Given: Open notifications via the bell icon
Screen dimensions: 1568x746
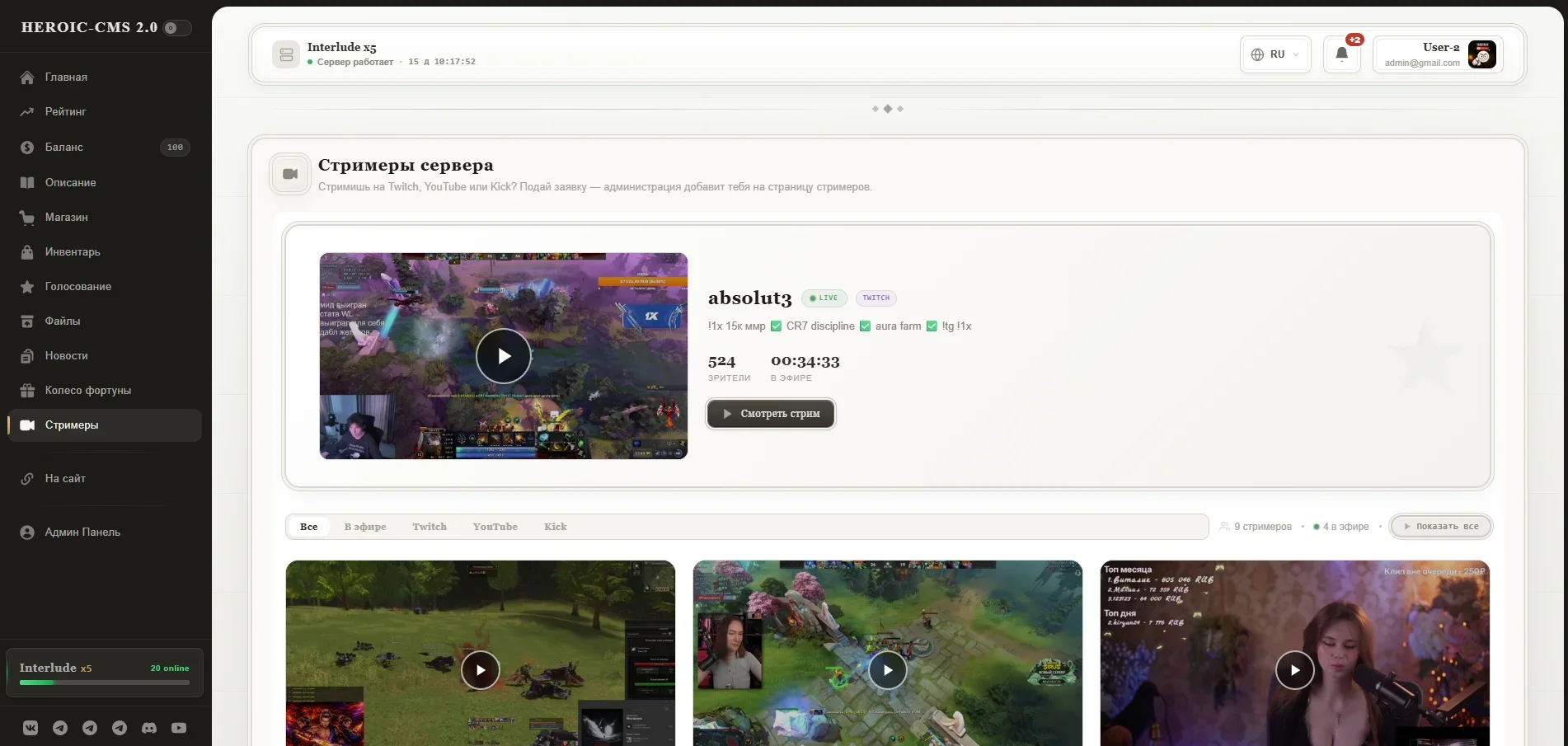Looking at the screenshot, I should (x=1341, y=54).
